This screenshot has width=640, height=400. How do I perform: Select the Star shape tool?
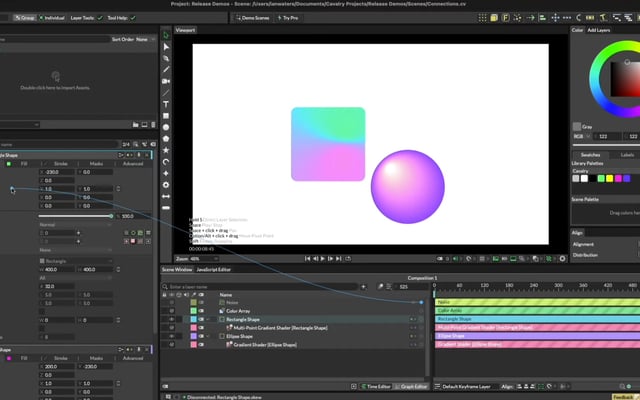pyautogui.click(x=166, y=149)
